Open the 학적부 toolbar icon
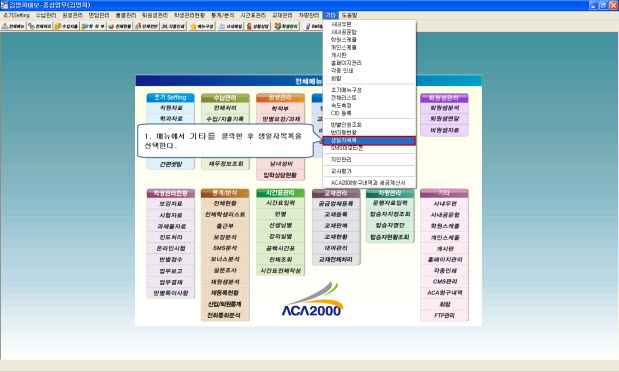The image size is (619, 372). coord(93,26)
